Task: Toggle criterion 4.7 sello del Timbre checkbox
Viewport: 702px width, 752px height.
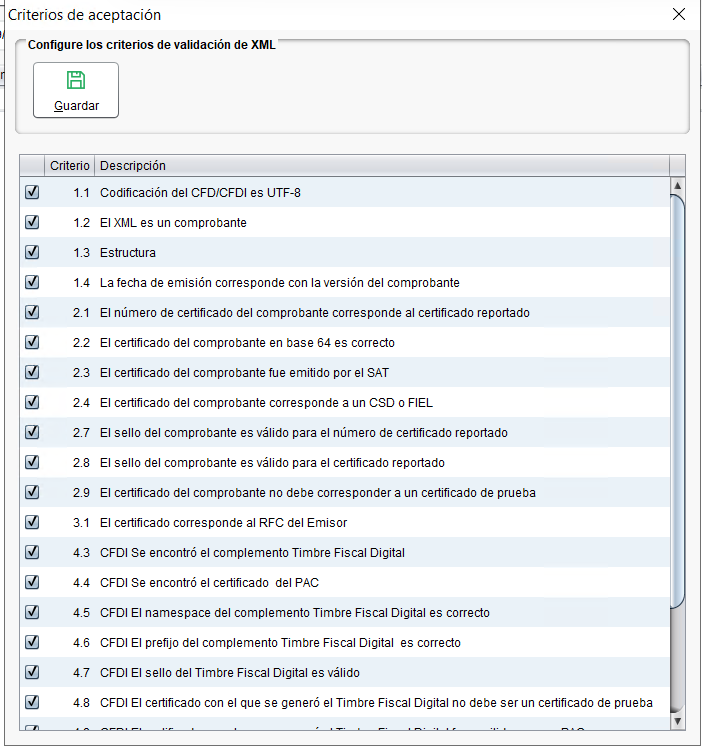Action: (32, 672)
